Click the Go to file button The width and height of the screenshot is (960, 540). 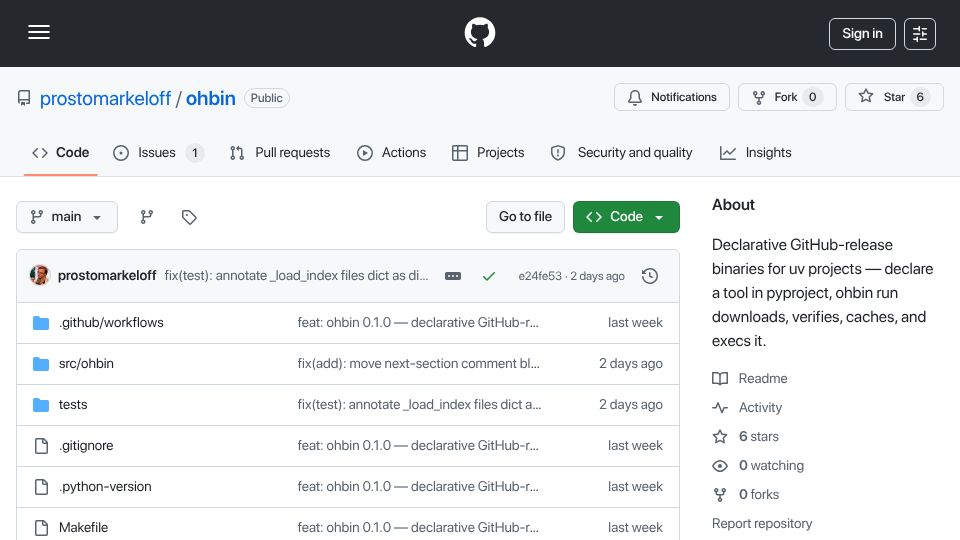click(x=525, y=217)
